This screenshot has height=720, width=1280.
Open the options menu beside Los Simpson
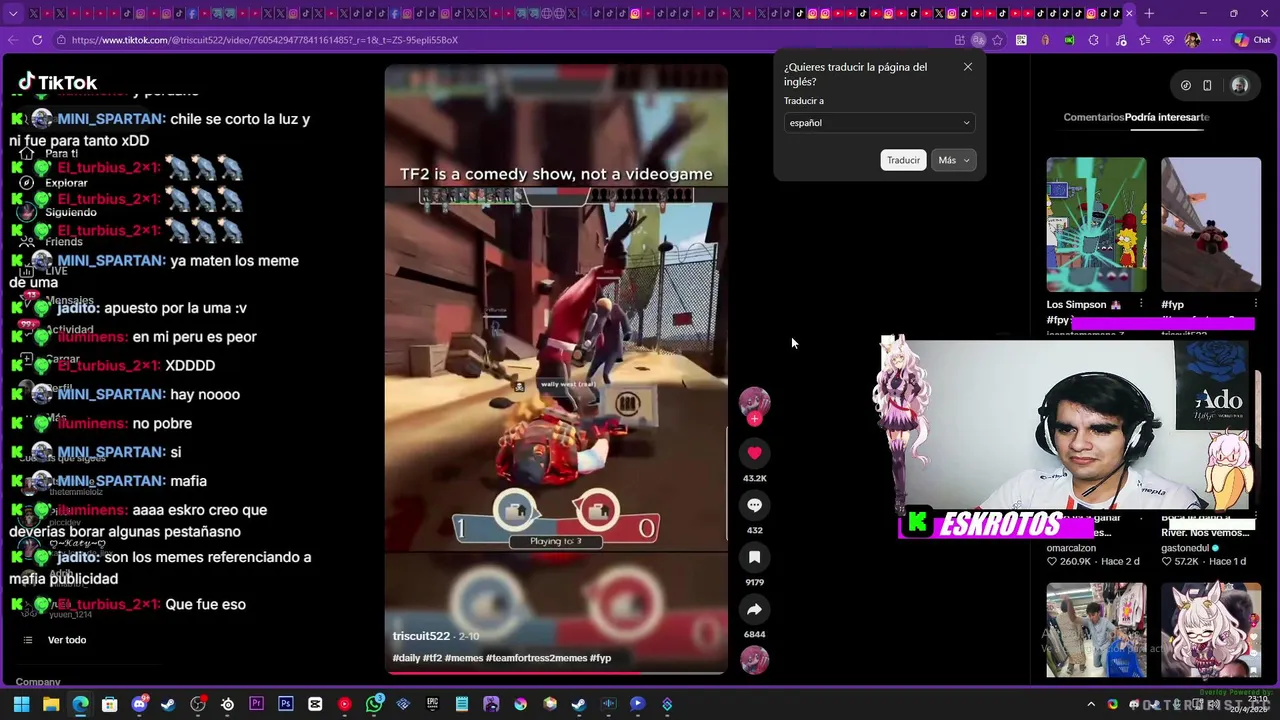[1141, 304]
